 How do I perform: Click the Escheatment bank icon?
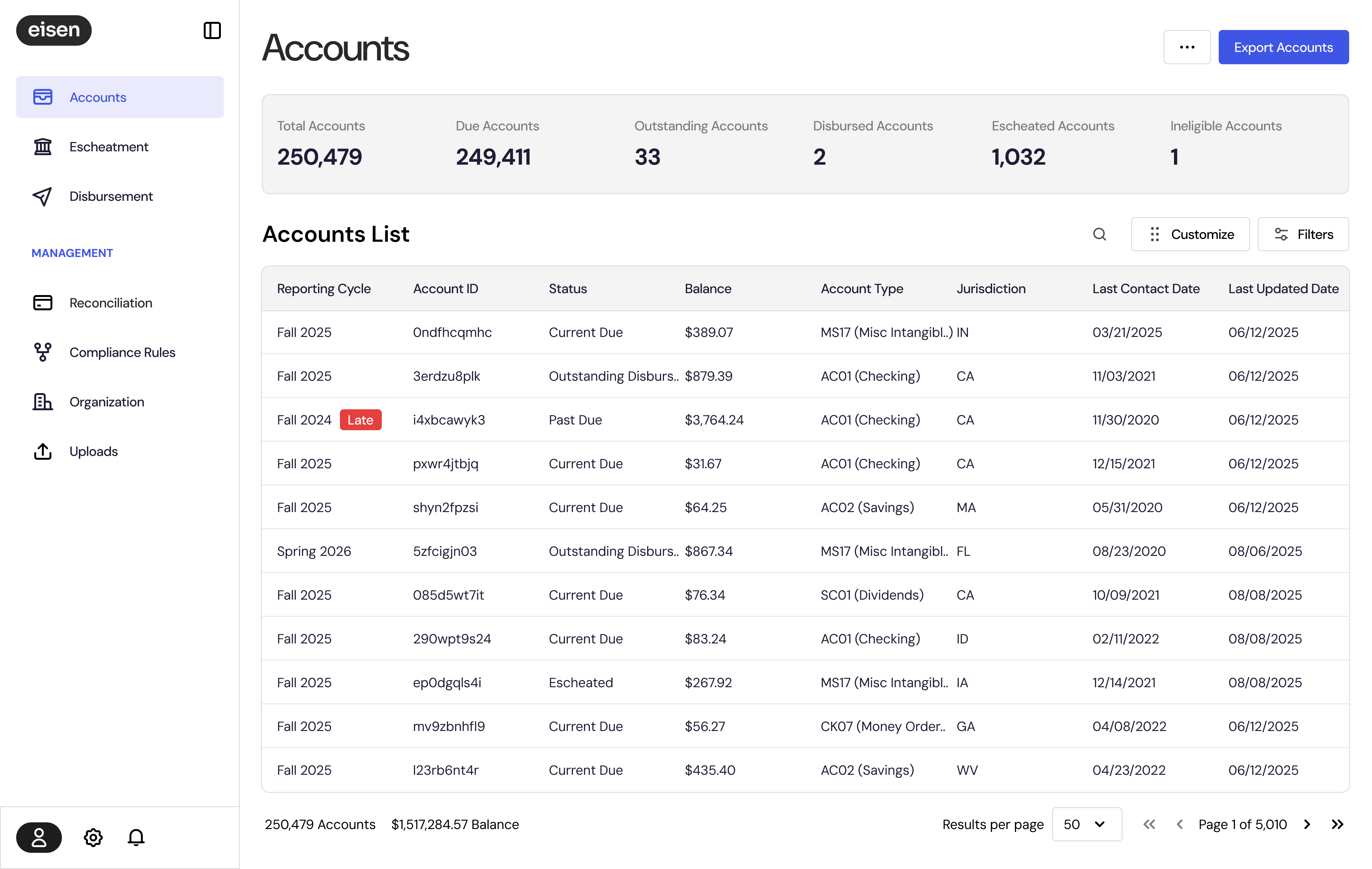43,147
